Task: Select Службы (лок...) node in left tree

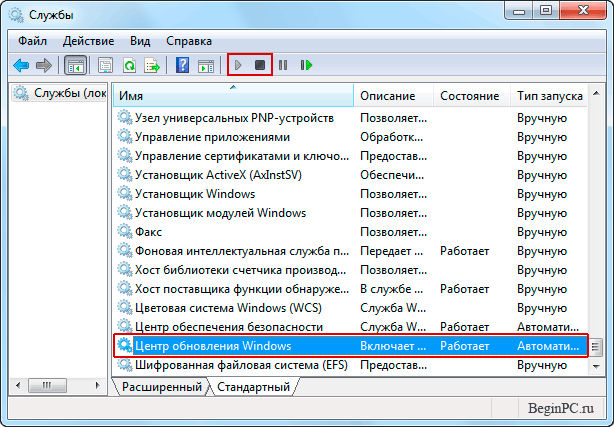Action: (59, 93)
